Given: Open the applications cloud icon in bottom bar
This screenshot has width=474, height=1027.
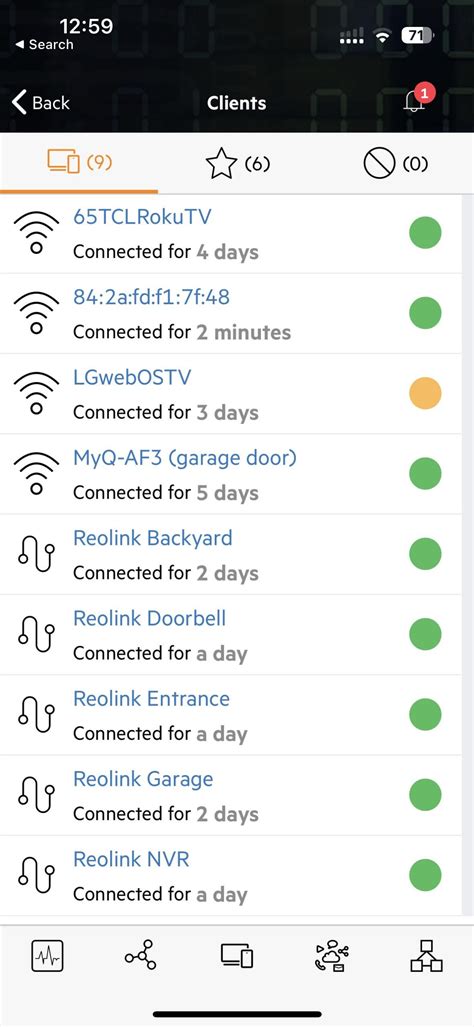Looking at the screenshot, I should point(332,956).
